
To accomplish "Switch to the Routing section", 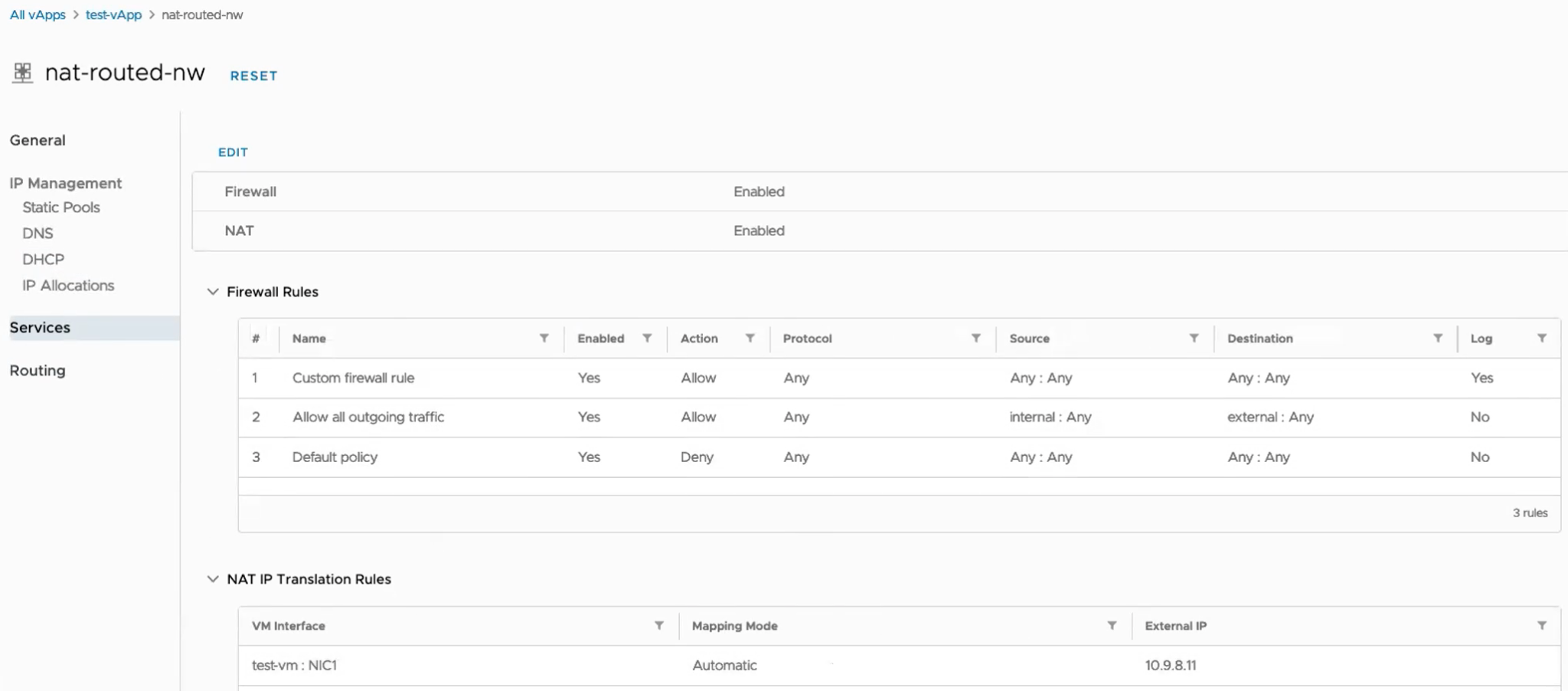I will [x=38, y=370].
